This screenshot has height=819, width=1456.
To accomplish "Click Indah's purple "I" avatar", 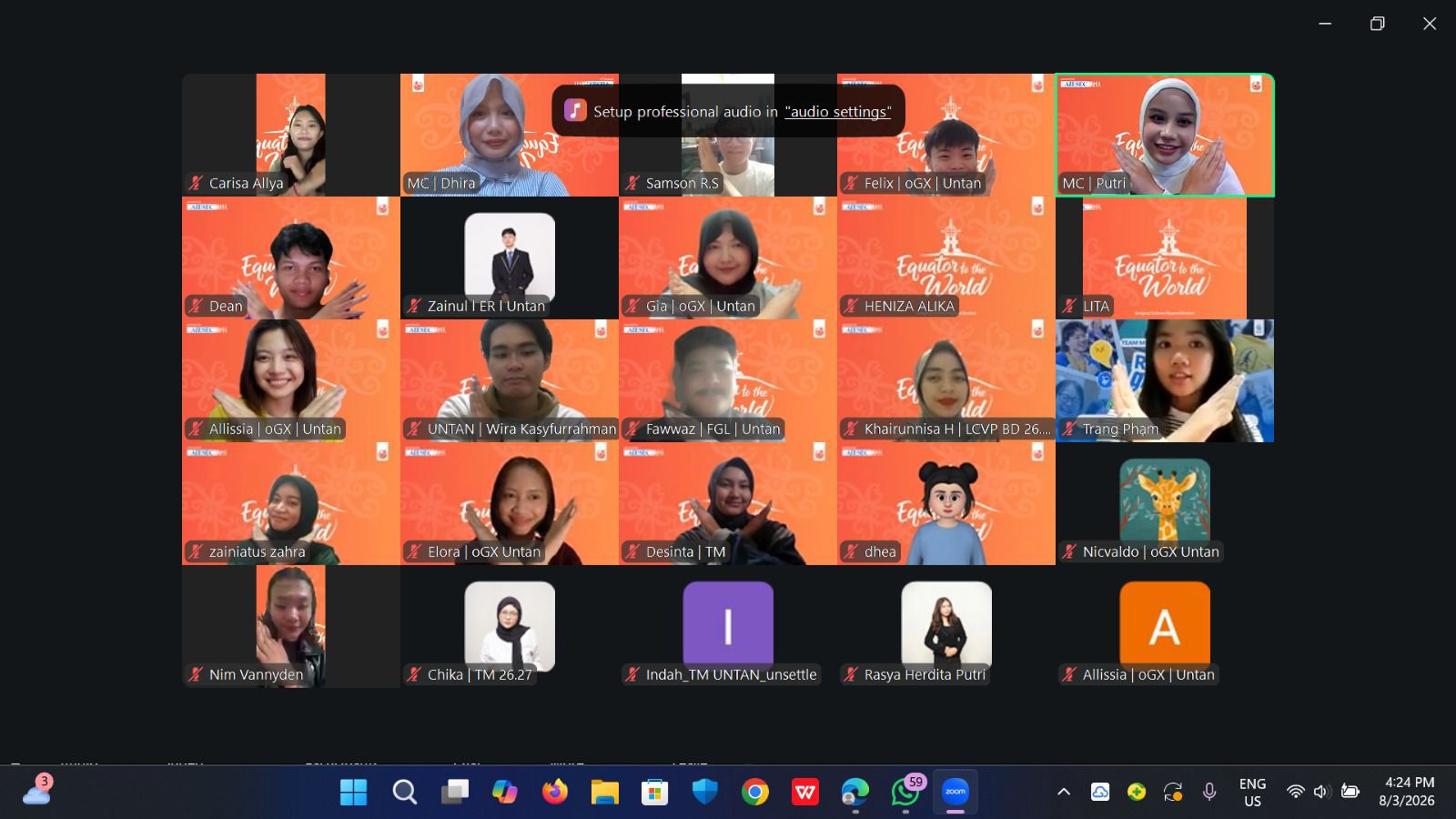I will [x=728, y=624].
